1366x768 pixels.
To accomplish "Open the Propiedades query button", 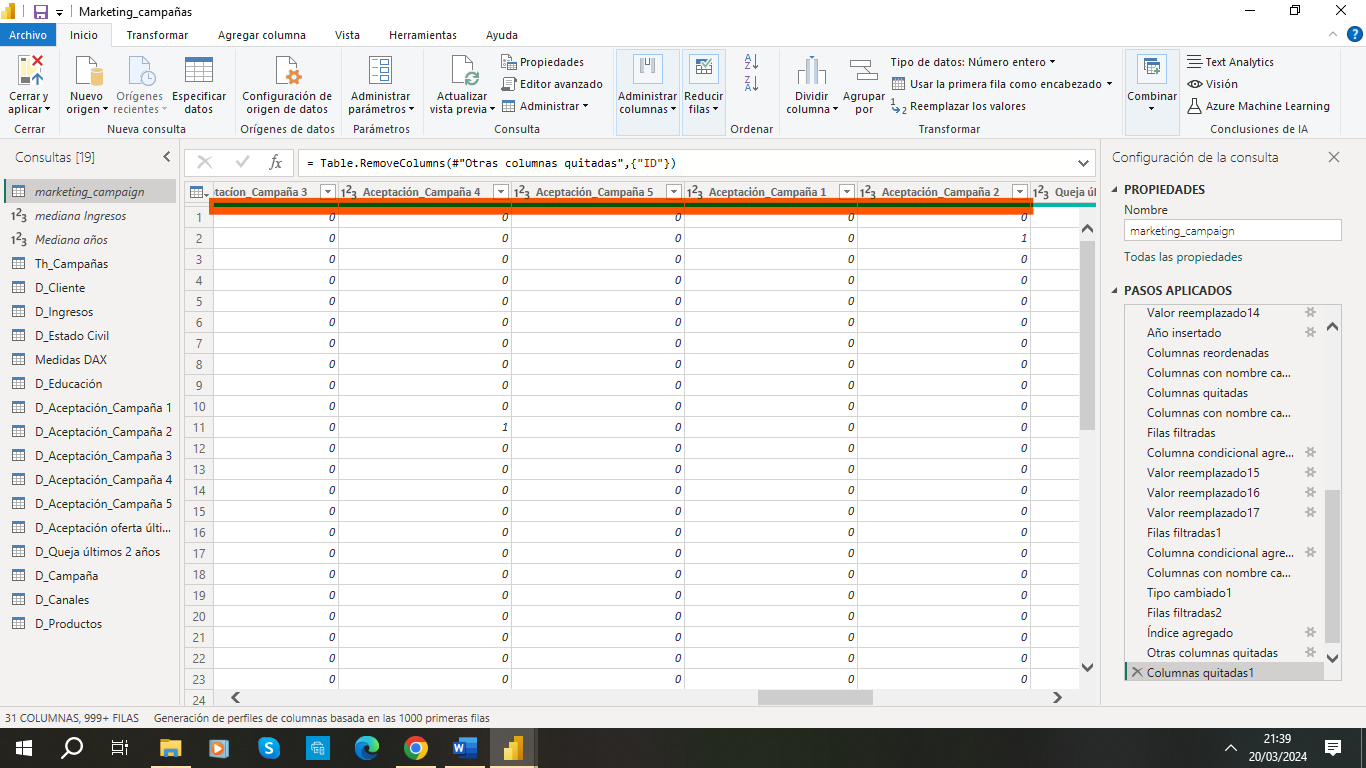I will click(542, 62).
